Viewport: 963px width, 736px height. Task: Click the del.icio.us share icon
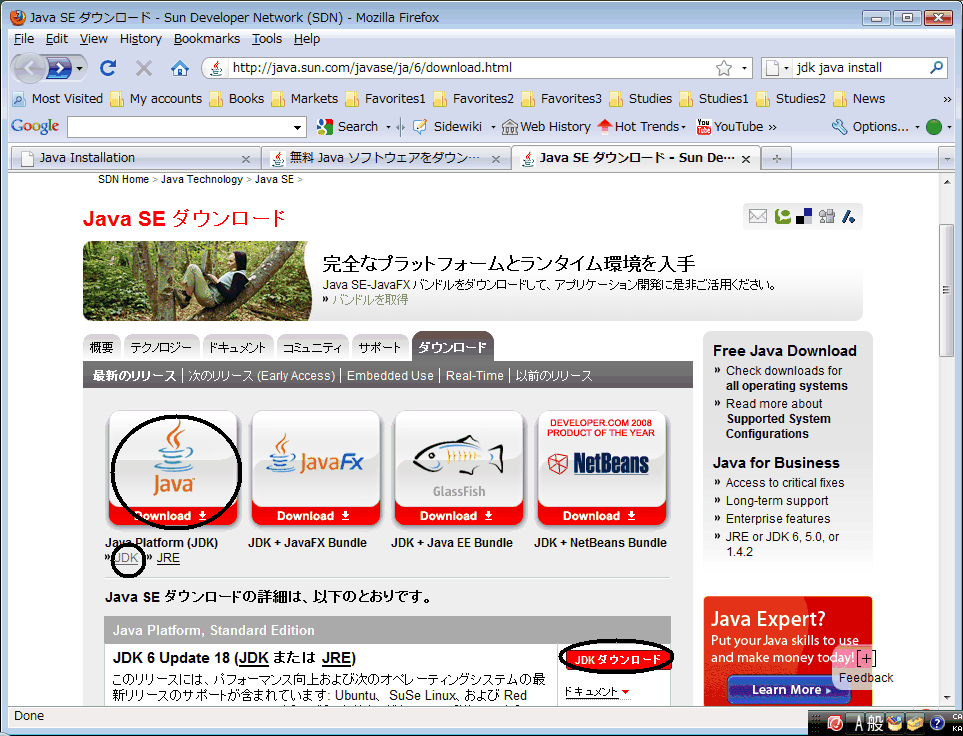803,216
